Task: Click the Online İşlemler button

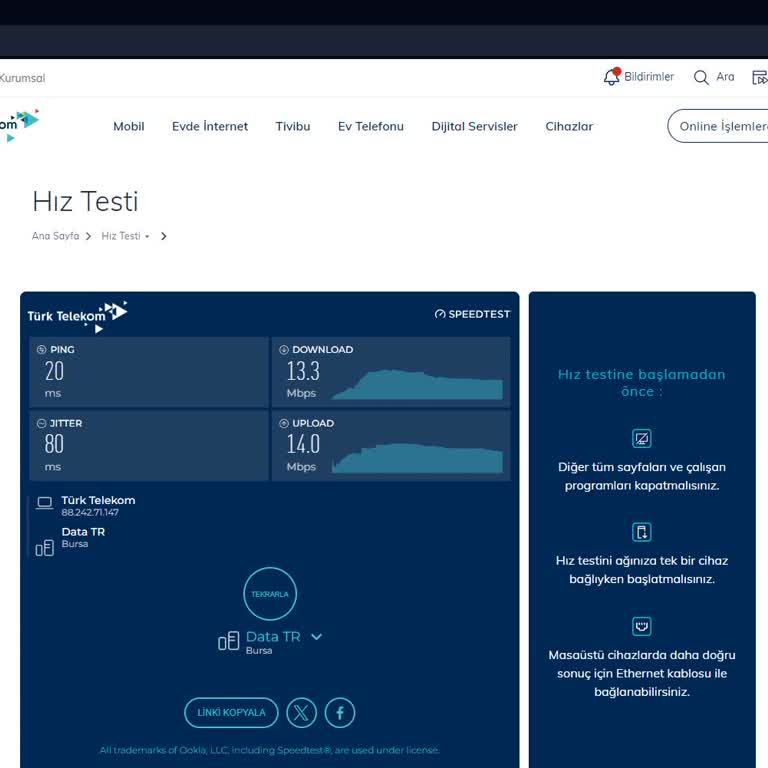Action: (718, 126)
